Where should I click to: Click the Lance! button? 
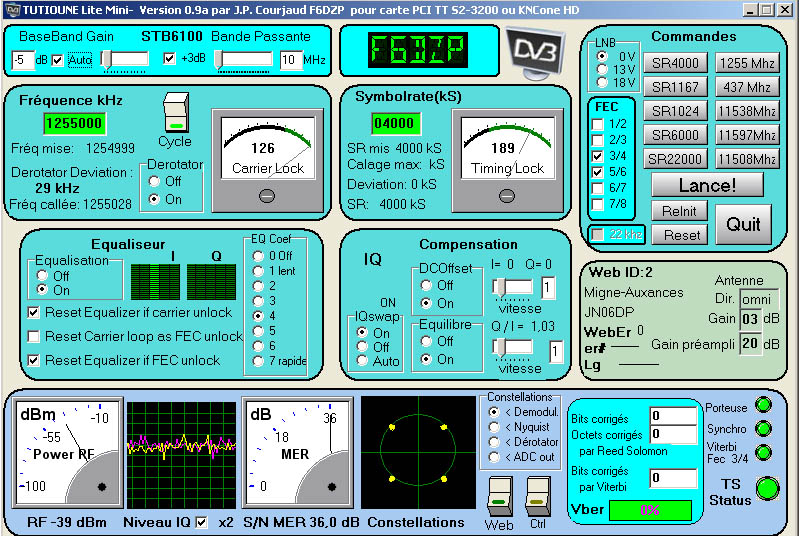click(x=707, y=185)
